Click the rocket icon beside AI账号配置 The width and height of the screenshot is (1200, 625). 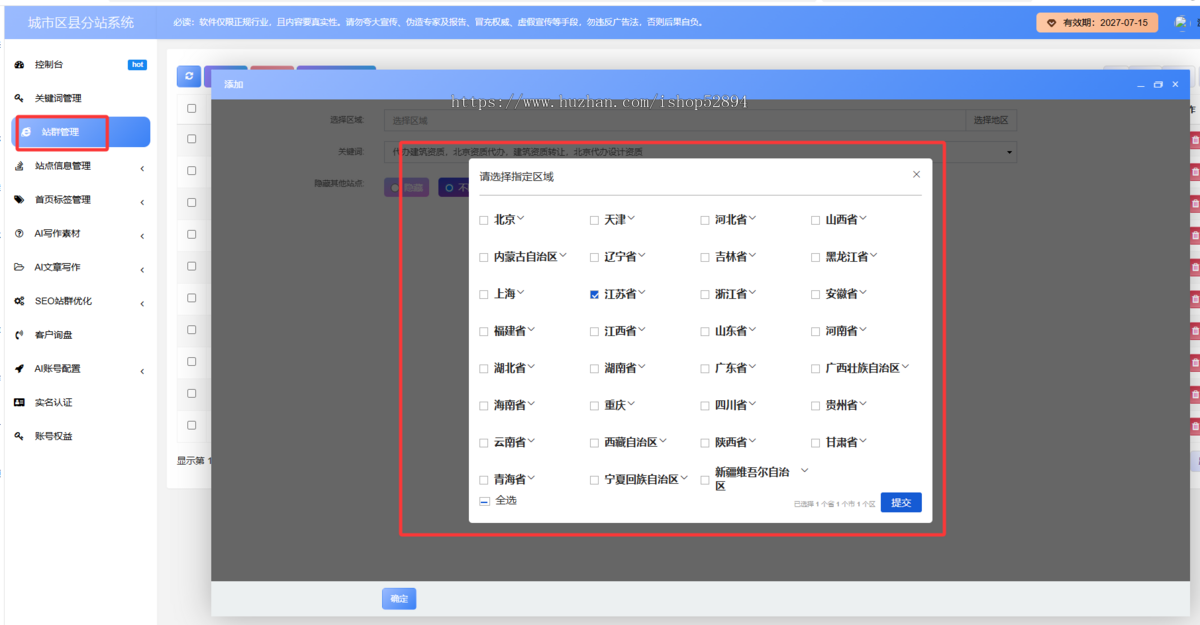click(x=19, y=369)
